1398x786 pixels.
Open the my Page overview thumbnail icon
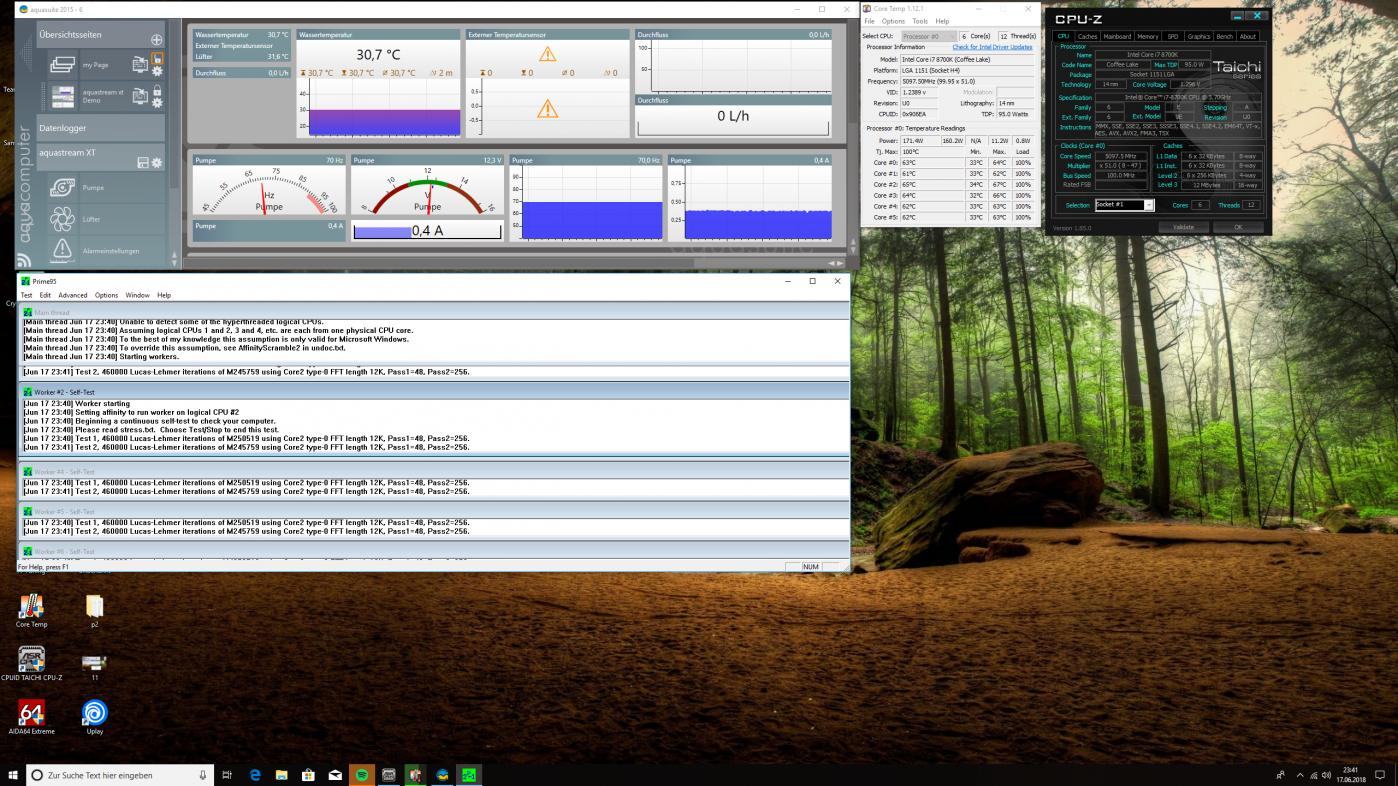click(x=62, y=65)
